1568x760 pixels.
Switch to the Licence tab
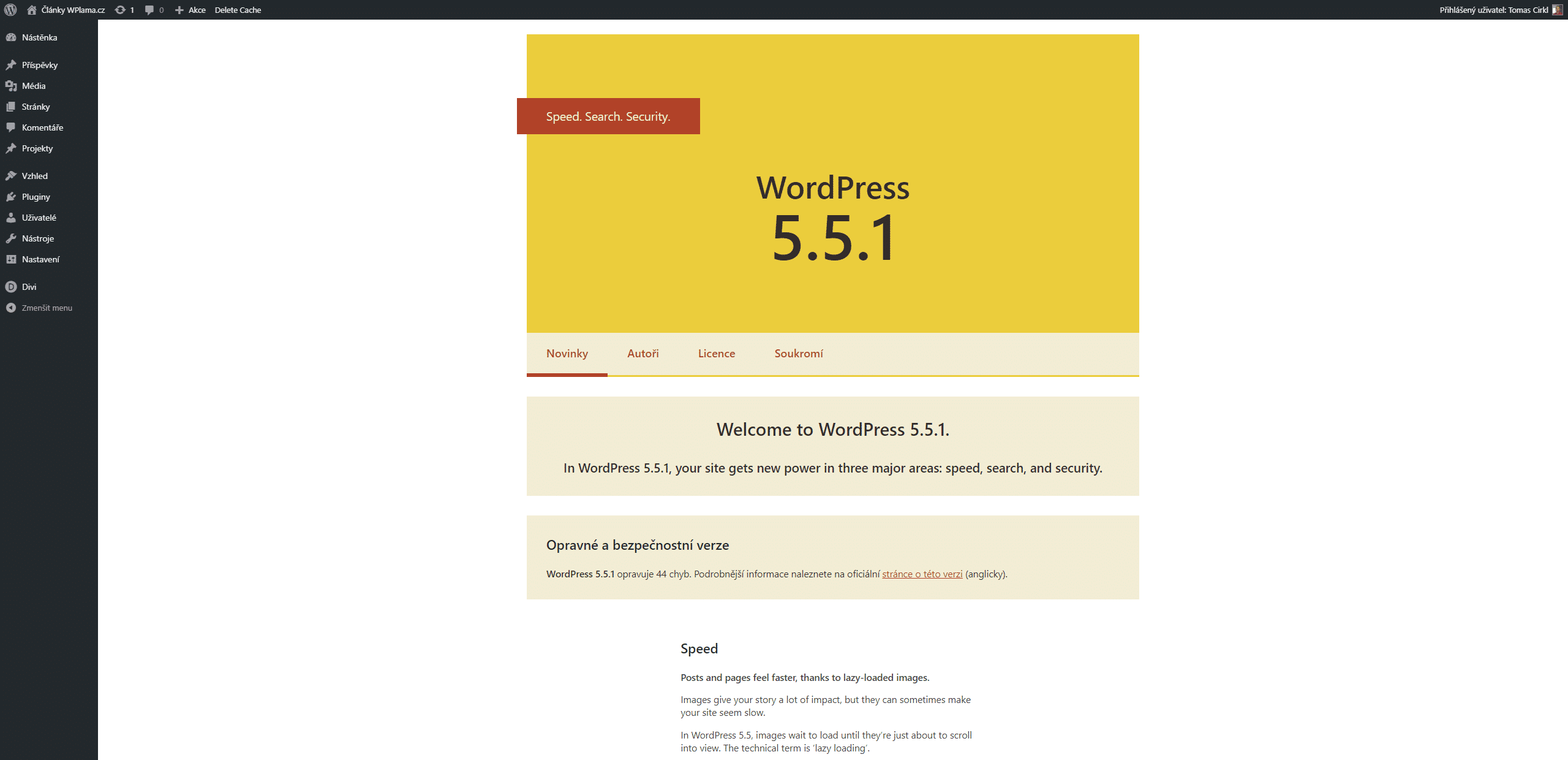(x=717, y=354)
